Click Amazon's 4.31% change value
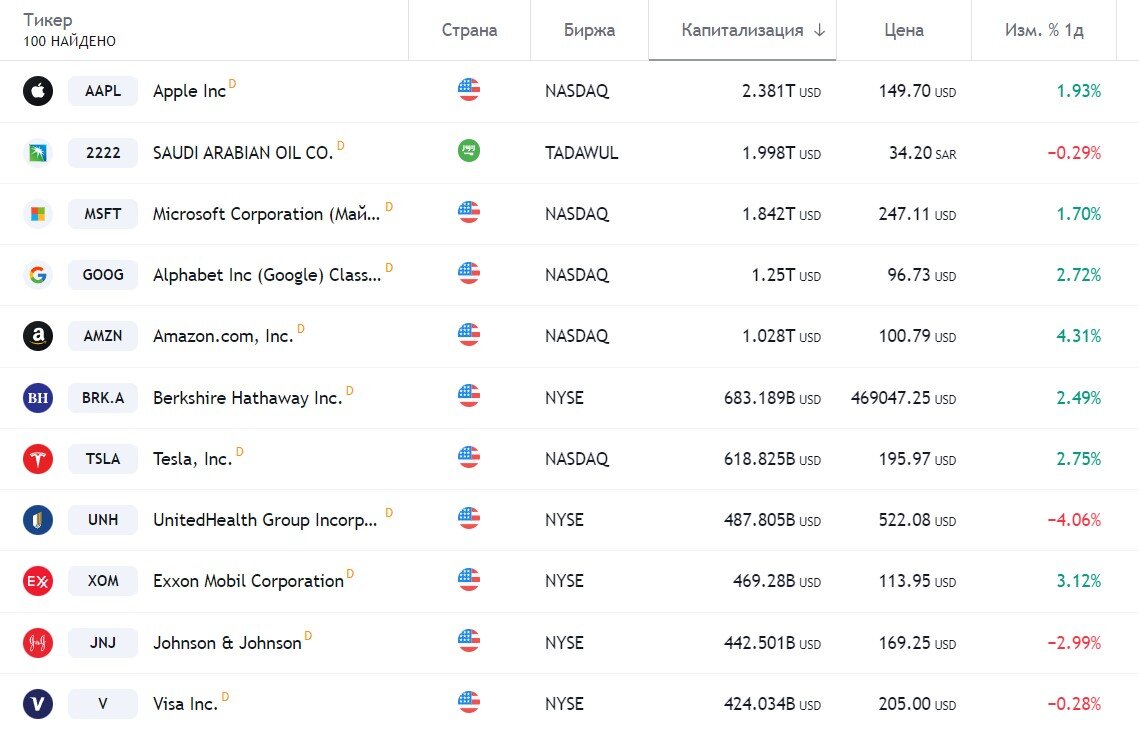This screenshot has height=734, width=1139. (1079, 336)
